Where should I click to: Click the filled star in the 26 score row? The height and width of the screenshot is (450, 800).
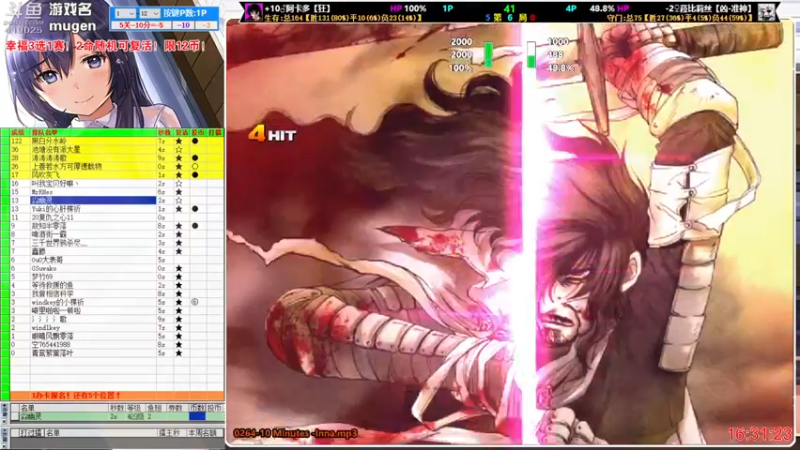[179, 166]
